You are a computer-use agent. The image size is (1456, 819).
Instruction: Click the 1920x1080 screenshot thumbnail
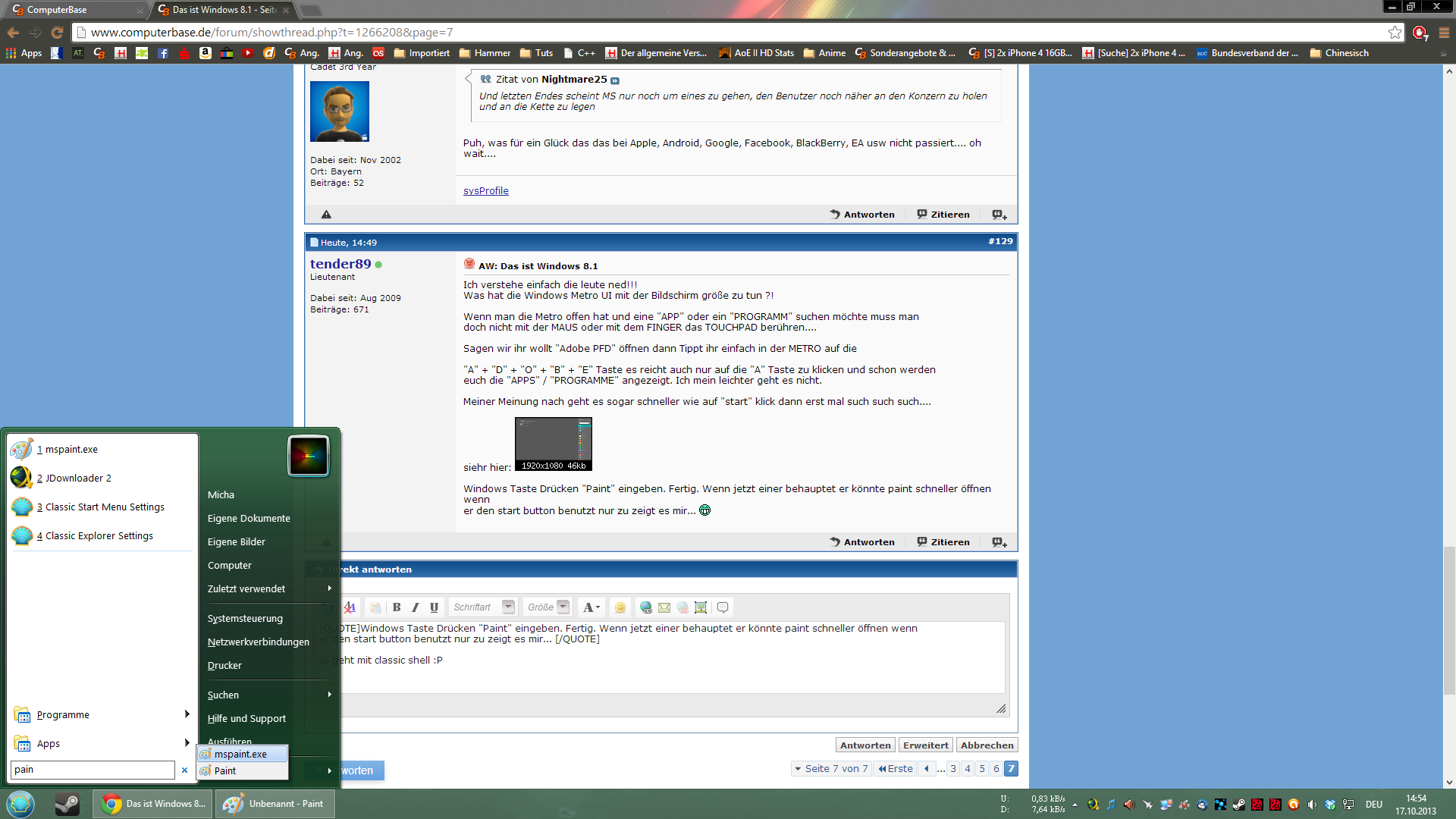point(554,444)
